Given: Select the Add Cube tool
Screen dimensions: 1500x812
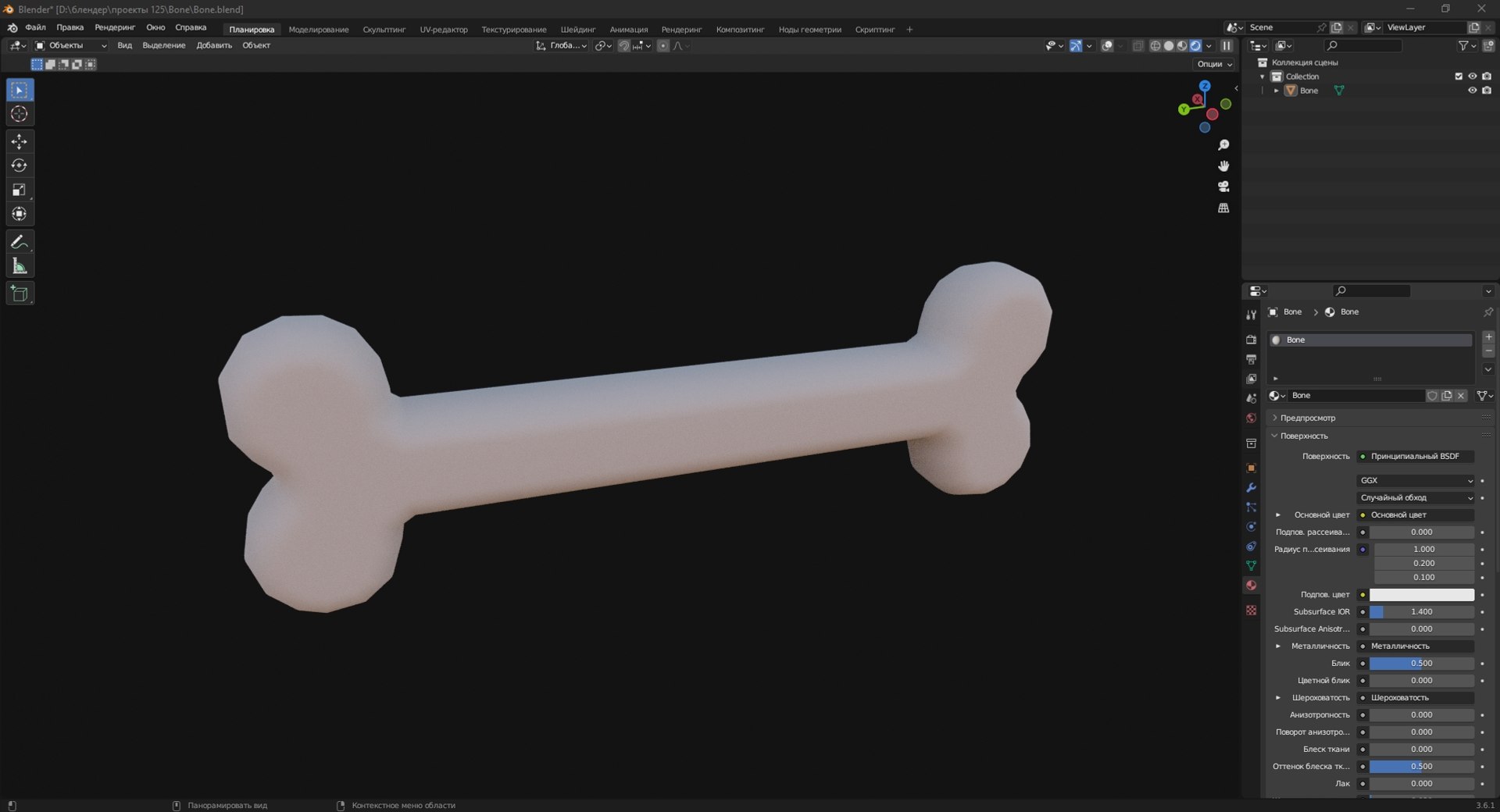Looking at the screenshot, I should point(20,294).
